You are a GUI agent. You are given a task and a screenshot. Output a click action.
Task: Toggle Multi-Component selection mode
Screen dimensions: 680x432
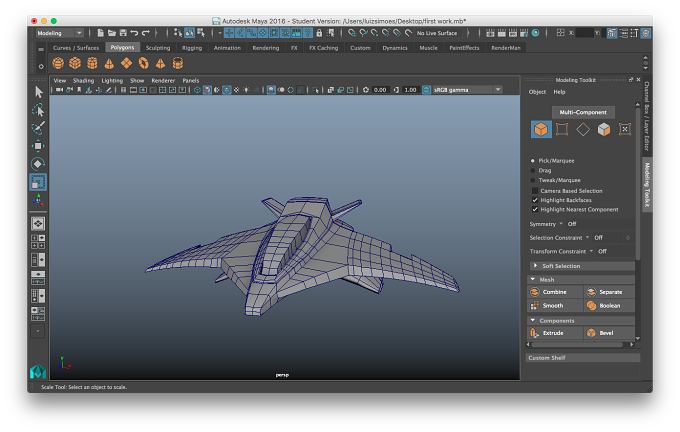pos(583,112)
